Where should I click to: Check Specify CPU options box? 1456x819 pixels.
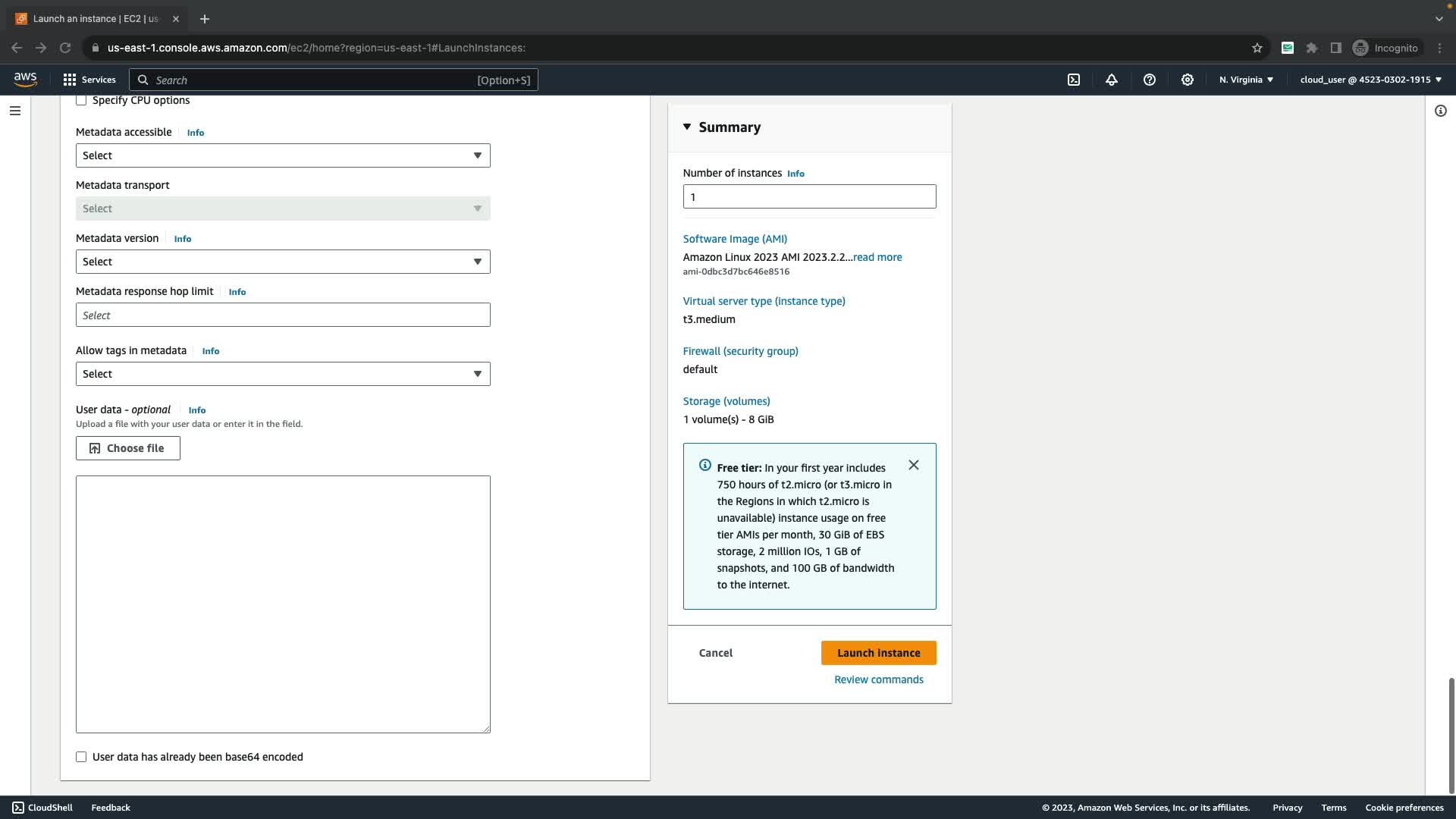click(81, 100)
